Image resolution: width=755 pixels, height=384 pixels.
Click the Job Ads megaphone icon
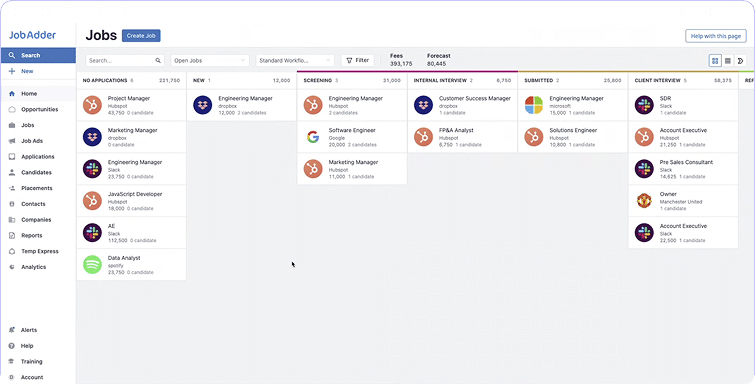tap(12, 141)
